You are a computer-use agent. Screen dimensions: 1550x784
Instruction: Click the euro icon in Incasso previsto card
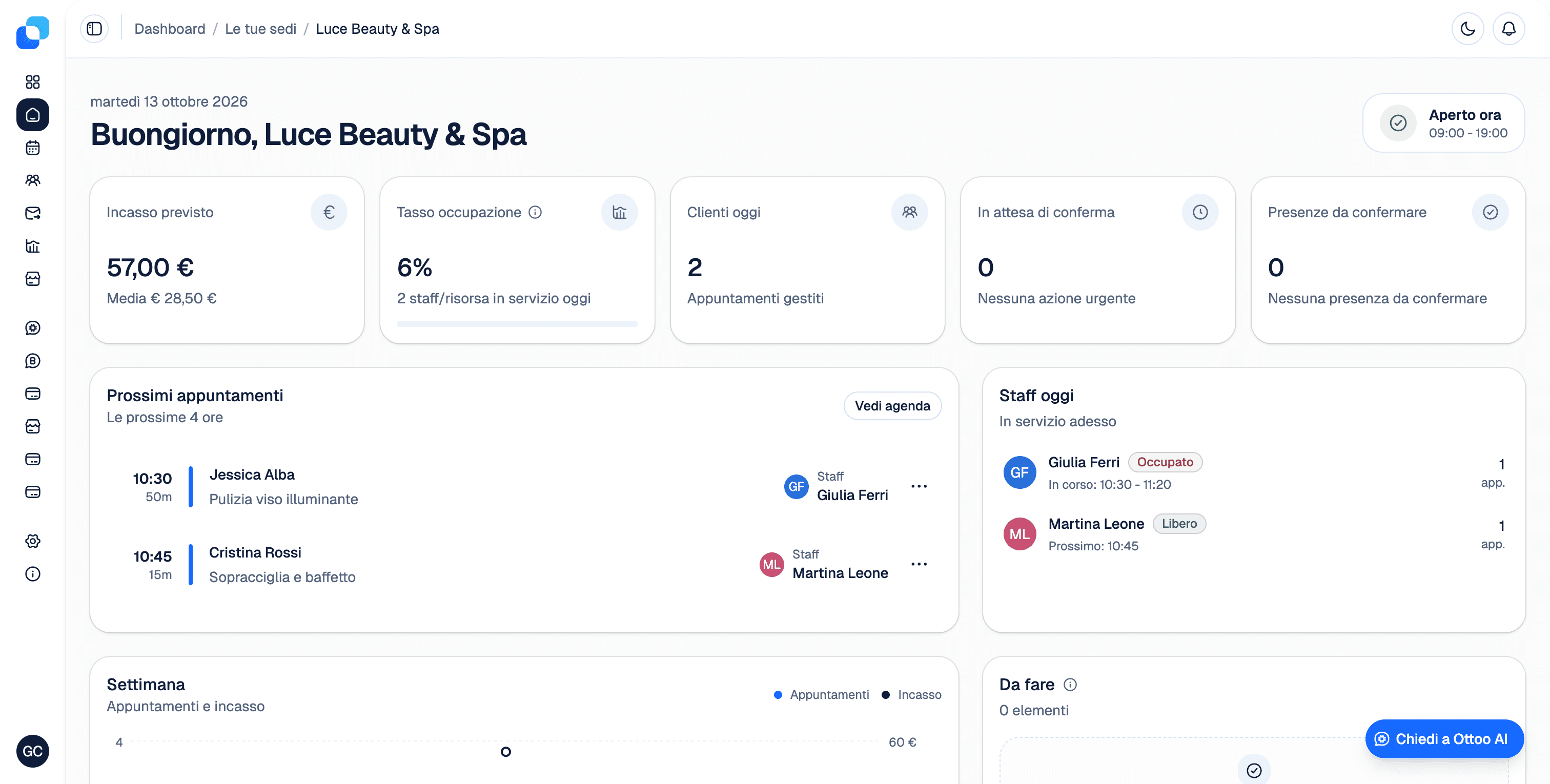(x=329, y=212)
